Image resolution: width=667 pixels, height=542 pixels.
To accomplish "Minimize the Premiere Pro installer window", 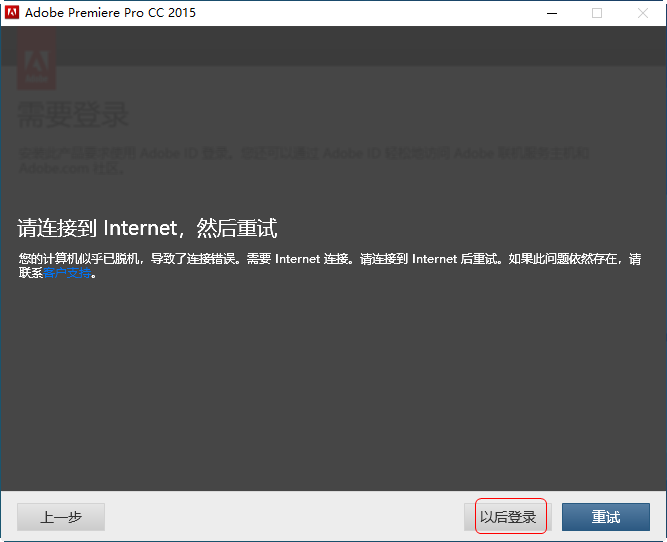I will pyautogui.click(x=551, y=13).
